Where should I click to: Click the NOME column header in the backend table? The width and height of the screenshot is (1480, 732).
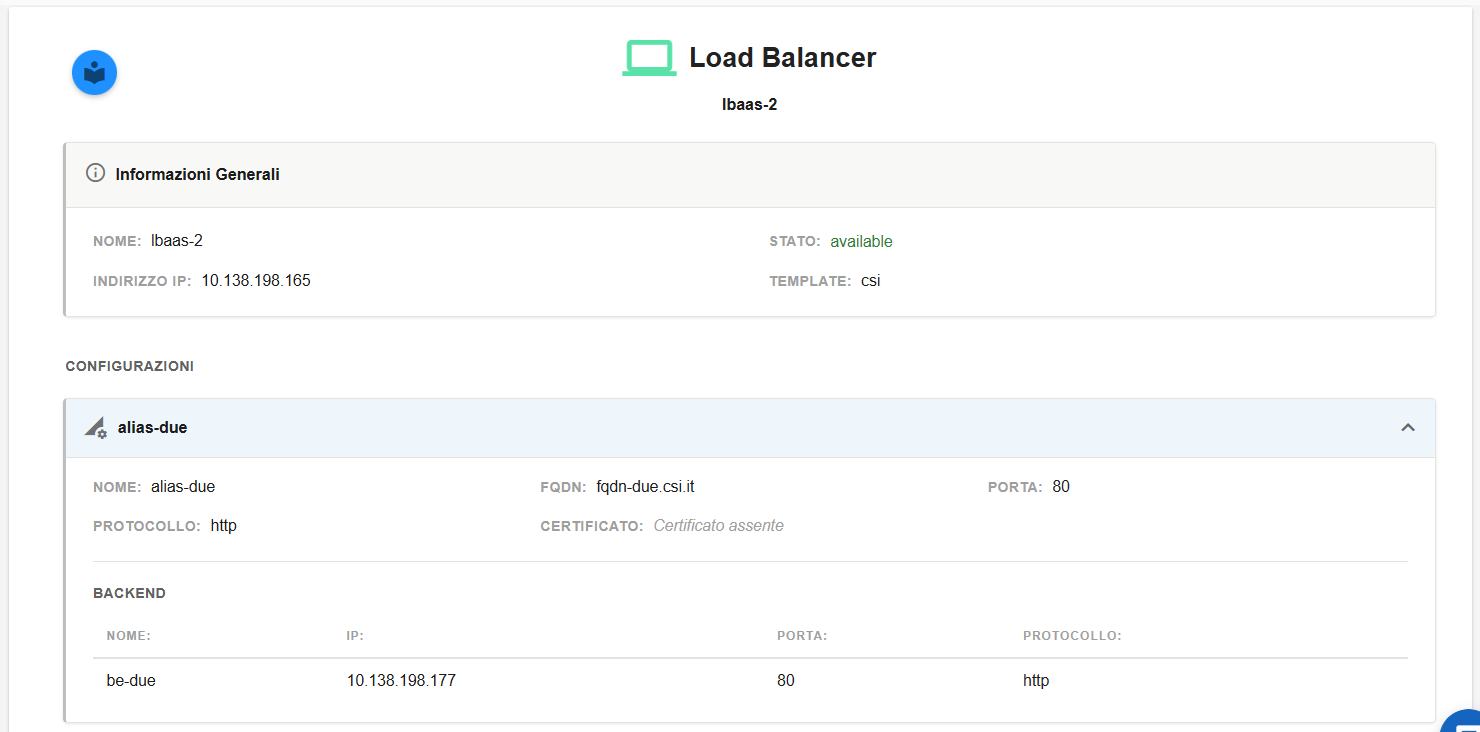[129, 636]
